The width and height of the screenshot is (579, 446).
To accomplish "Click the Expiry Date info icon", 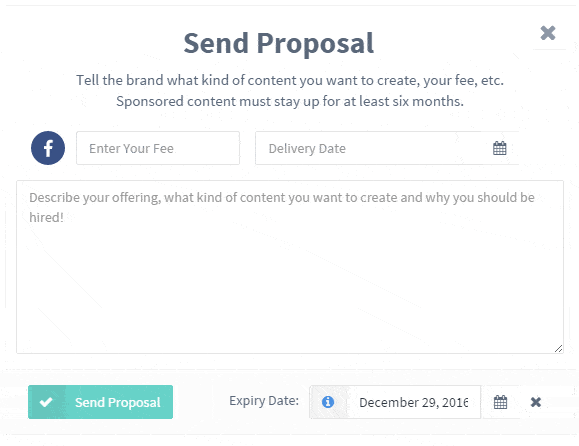I will click(328, 402).
